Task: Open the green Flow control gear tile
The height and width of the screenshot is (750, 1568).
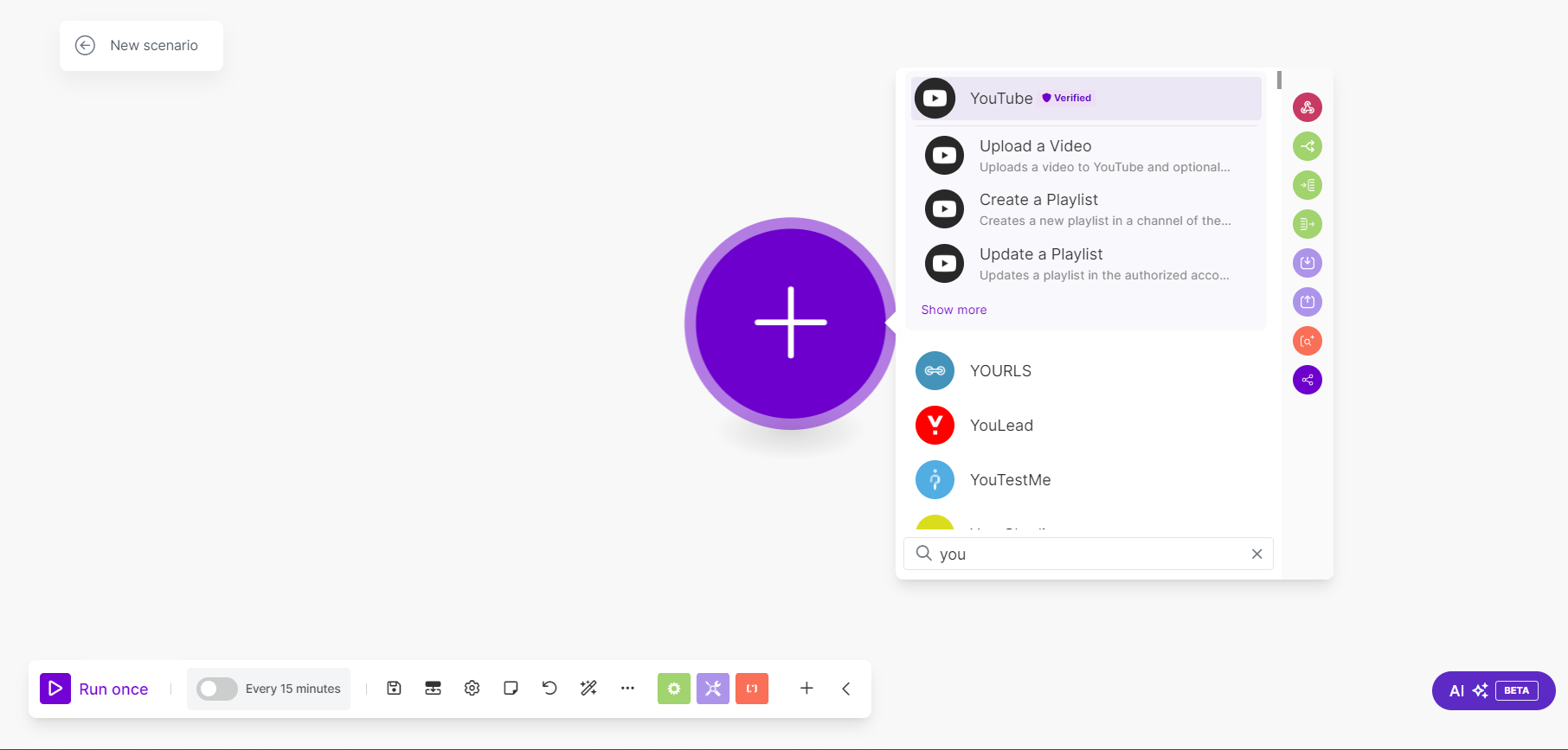Action: pos(674,689)
